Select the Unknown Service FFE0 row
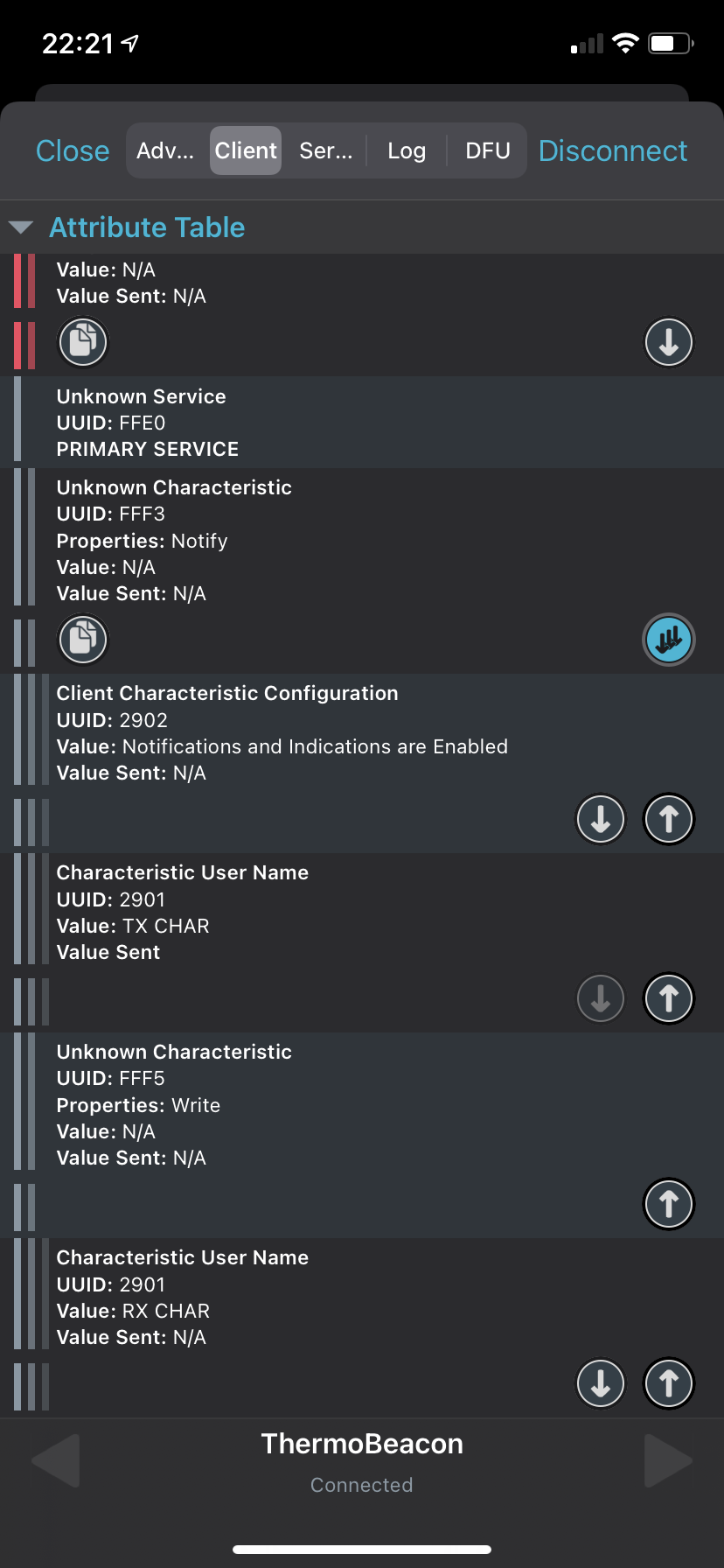This screenshot has height=1568, width=724. coord(362,423)
